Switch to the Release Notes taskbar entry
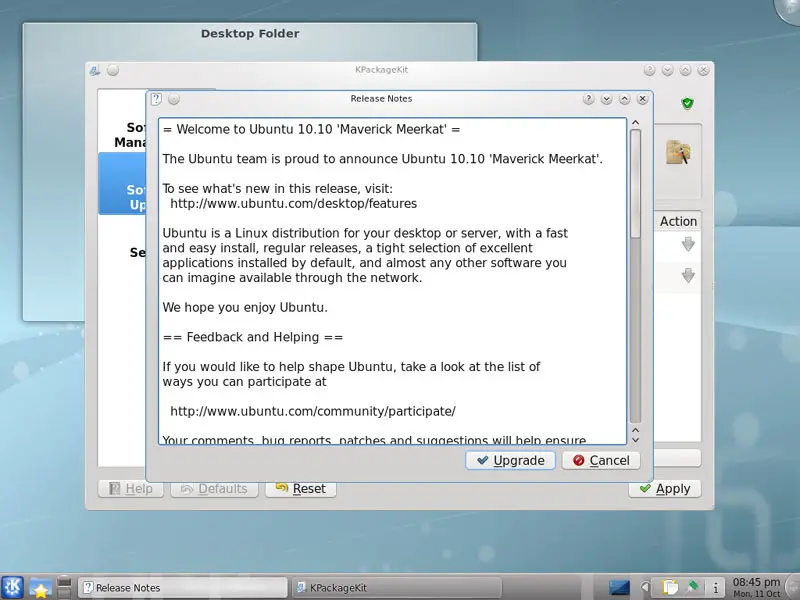Viewport: 800px width, 600px height. pos(182,588)
